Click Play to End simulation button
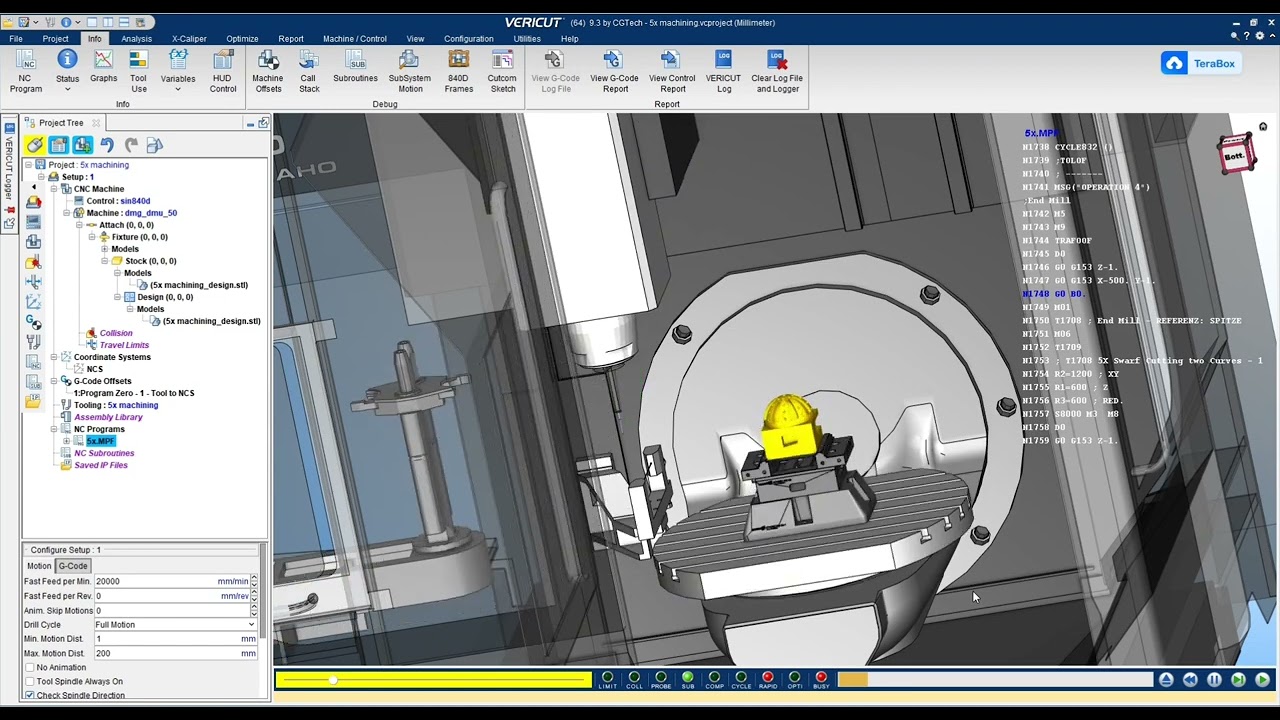Image resolution: width=1280 pixels, height=720 pixels. 1262,680
